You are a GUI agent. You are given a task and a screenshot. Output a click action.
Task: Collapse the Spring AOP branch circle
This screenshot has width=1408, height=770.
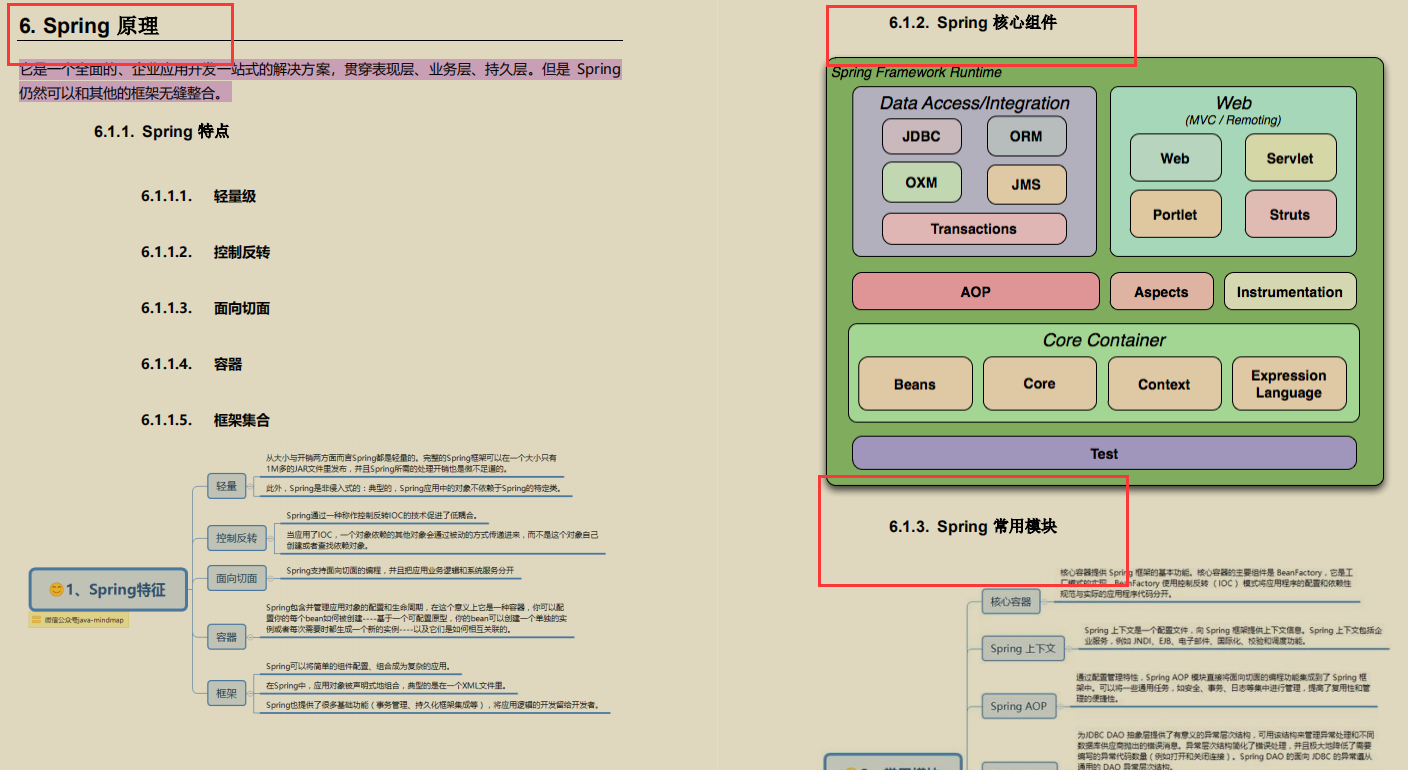pyautogui.click(x=1059, y=706)
